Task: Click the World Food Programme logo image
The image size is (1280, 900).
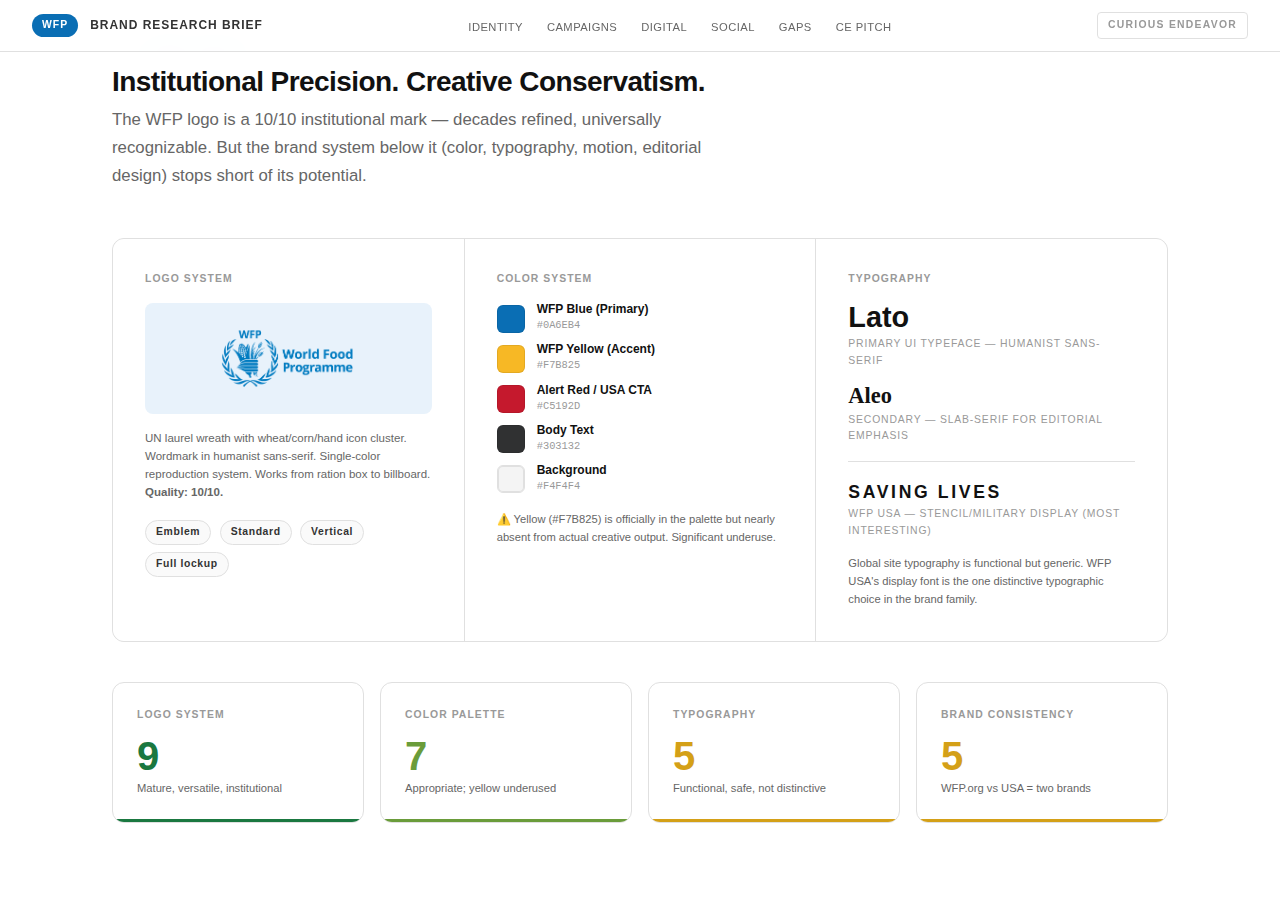Action: pos(288,358)
